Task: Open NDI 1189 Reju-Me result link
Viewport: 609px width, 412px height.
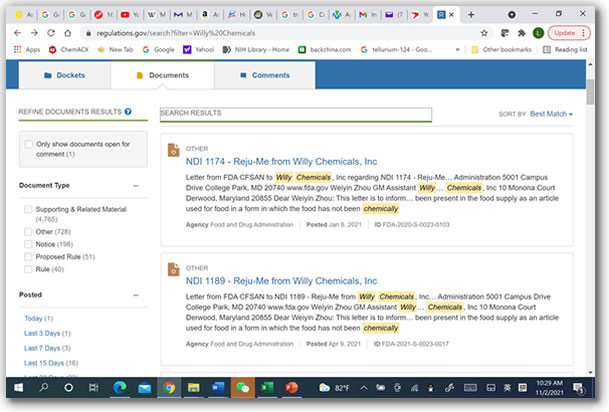Action: tap(281, 281)
